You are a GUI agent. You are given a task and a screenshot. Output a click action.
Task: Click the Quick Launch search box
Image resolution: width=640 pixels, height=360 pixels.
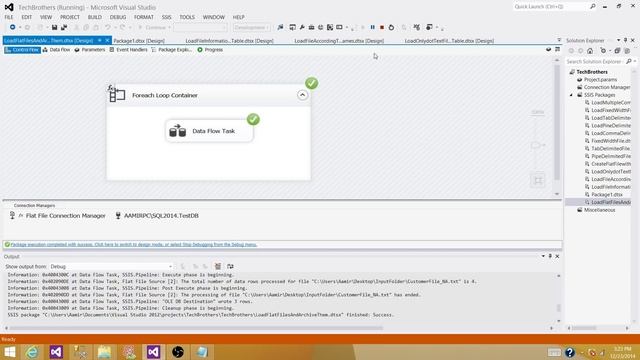point(550,7)
